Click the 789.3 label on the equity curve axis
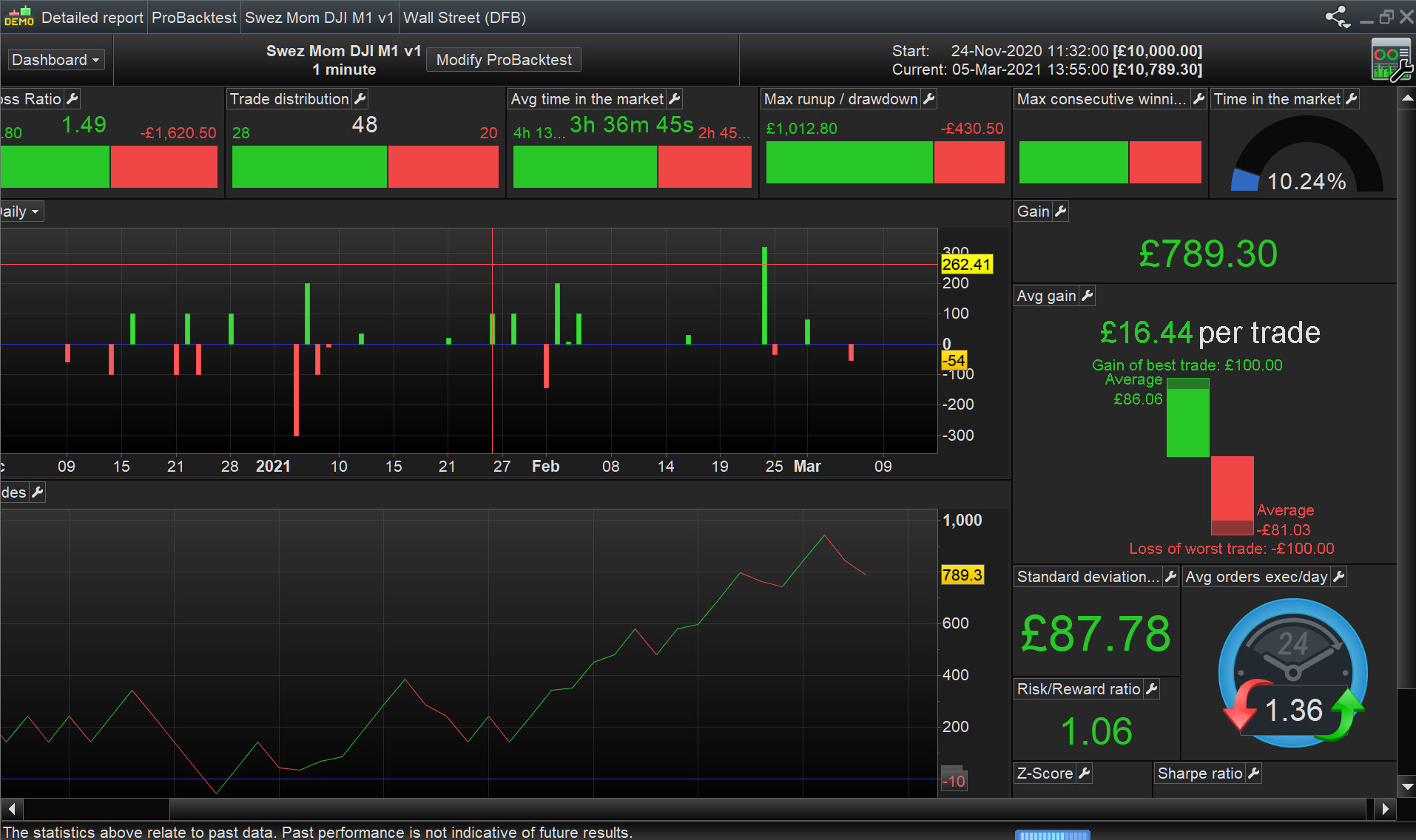1416x840 pixels. (962, 575)
